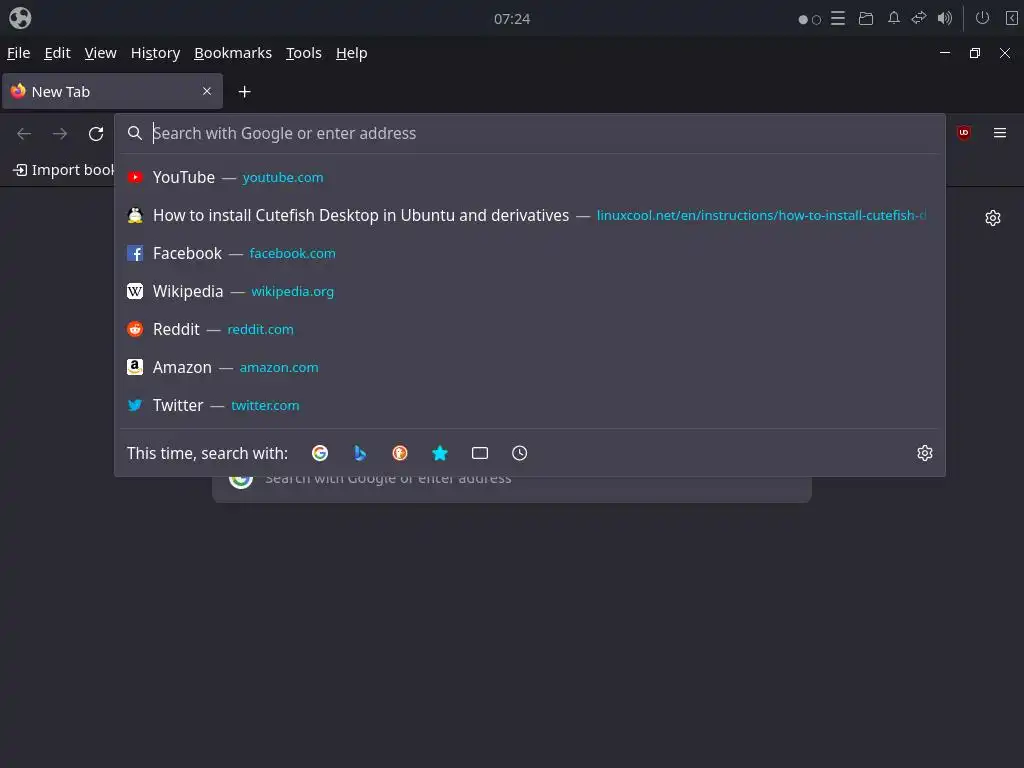Click the three-lines tray menu icon
Viewport: 1024px width, 768px height.
click(x=838, y=18)
